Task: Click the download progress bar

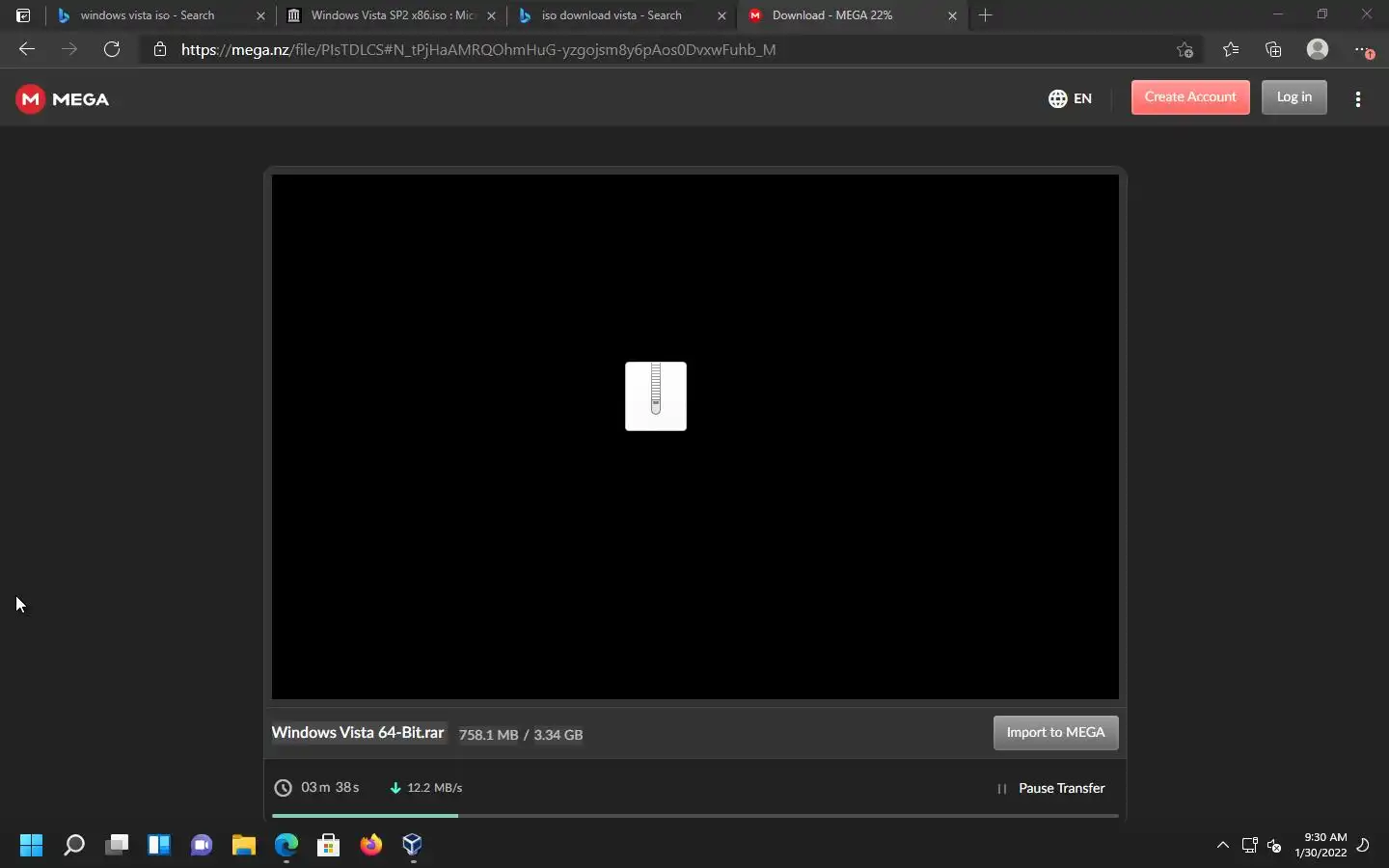Action: point(695,816)
